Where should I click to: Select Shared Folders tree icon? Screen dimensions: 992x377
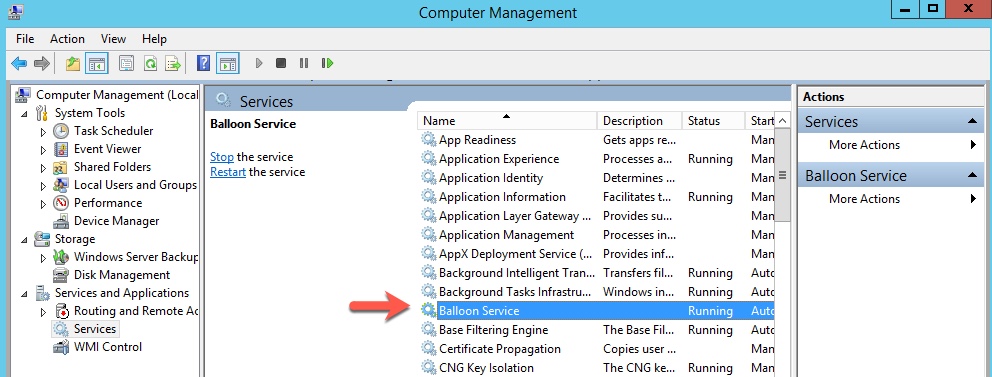coord(61,167)
